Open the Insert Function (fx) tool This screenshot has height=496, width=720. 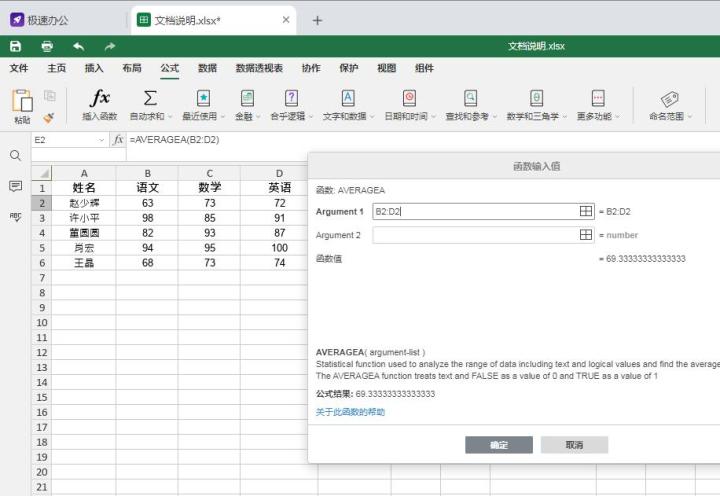100,98
